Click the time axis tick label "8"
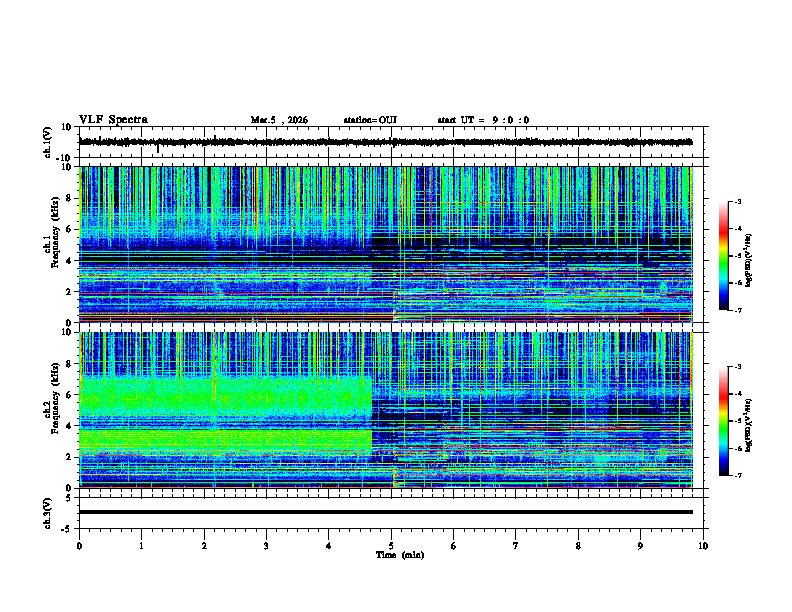 click(x=578, y=546)
